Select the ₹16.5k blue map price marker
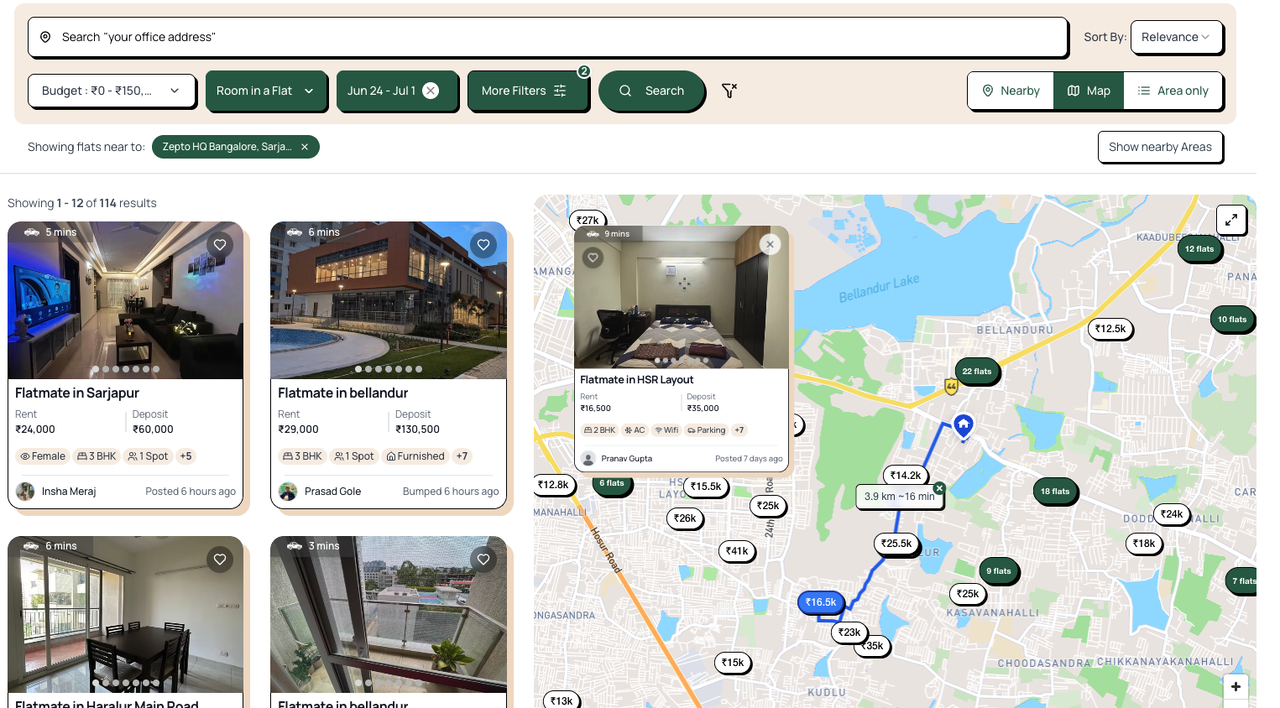The image size is (1280, 708). click(821, 602)
